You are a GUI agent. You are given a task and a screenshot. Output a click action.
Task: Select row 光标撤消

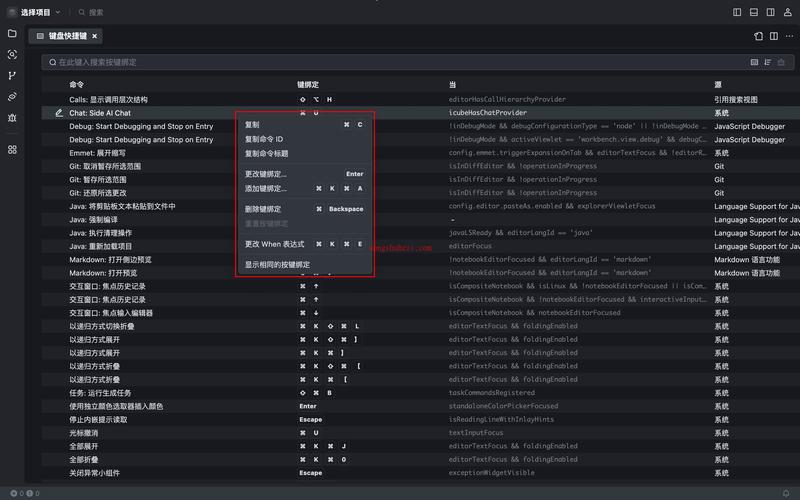pyautogui.click(x=420, y=433)
